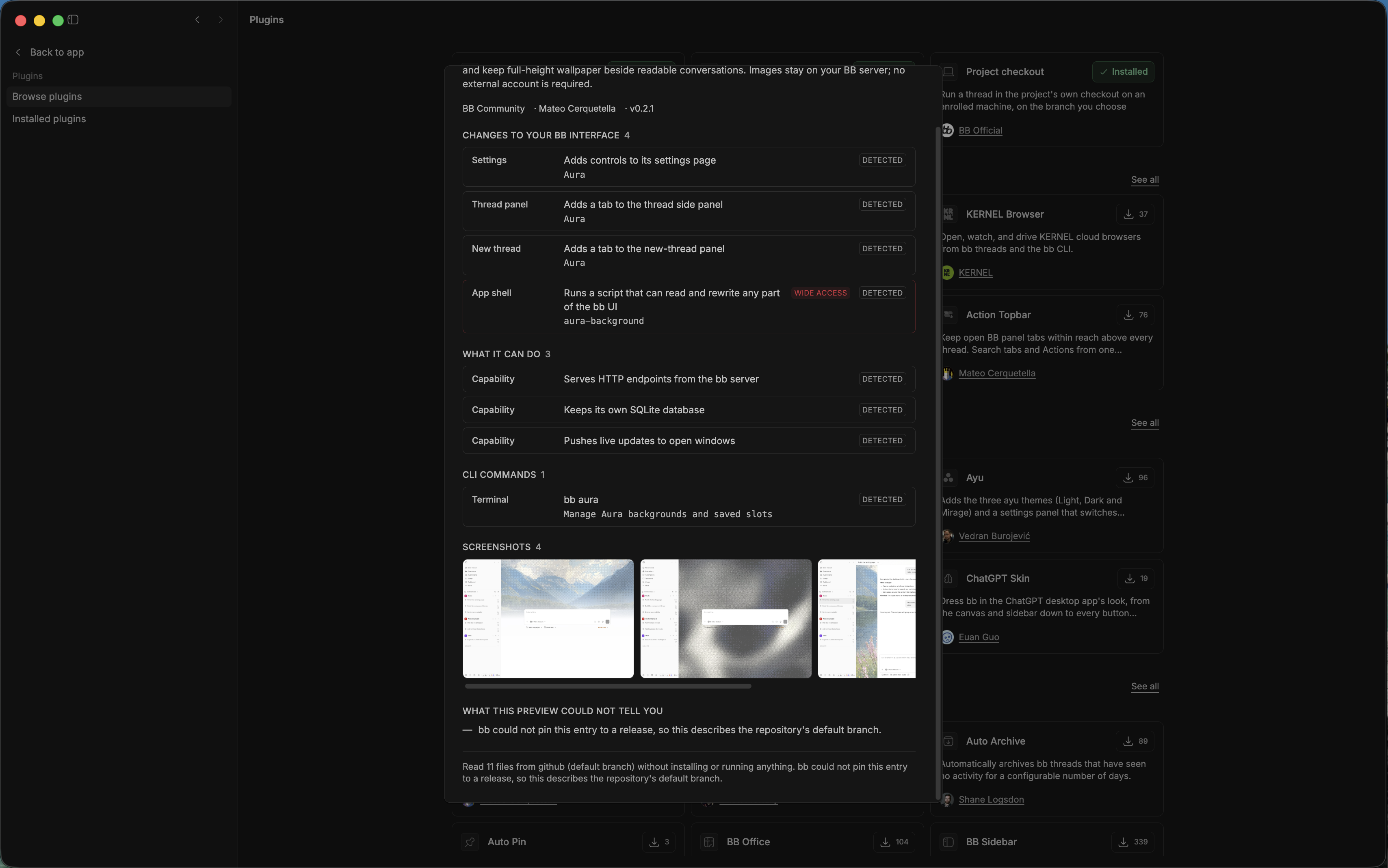Click the preview dialog vertical scrollbar
The height and width of the screenshot is (868, 1388).
coord(938,463)
